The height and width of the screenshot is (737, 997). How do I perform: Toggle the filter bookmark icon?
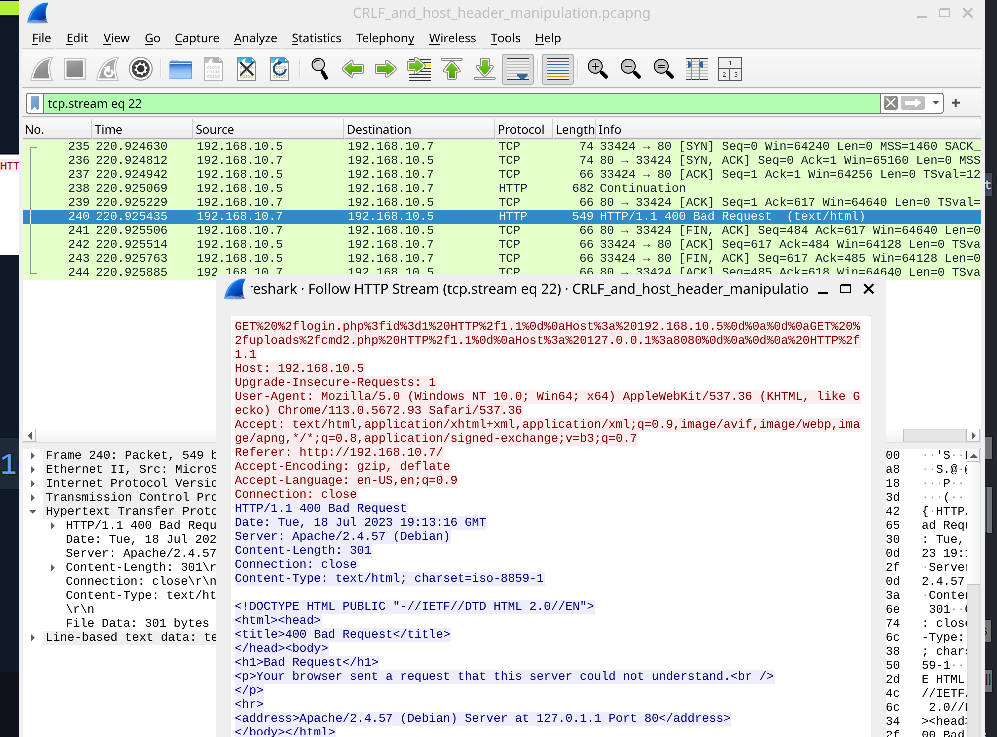coord(35,103)
